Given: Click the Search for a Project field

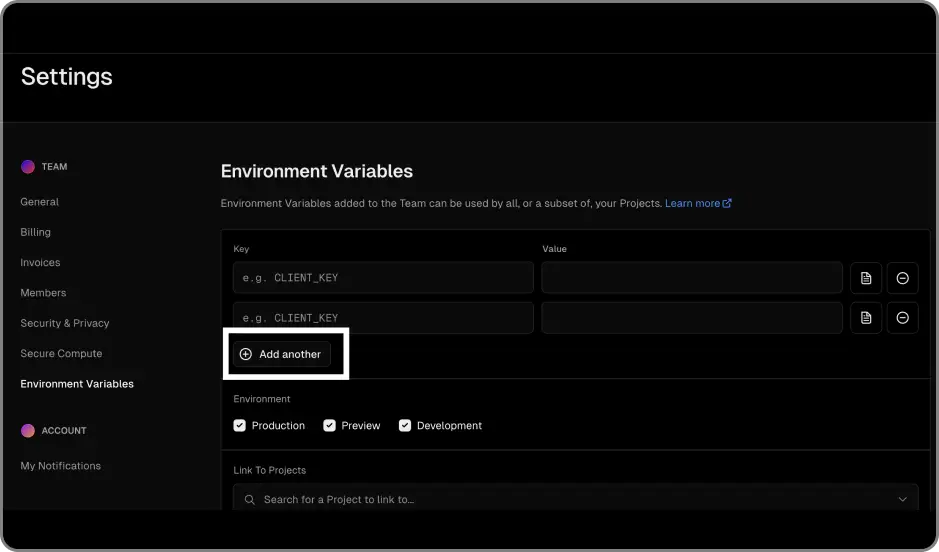Looking at the screenshot, I should point(575,499).
